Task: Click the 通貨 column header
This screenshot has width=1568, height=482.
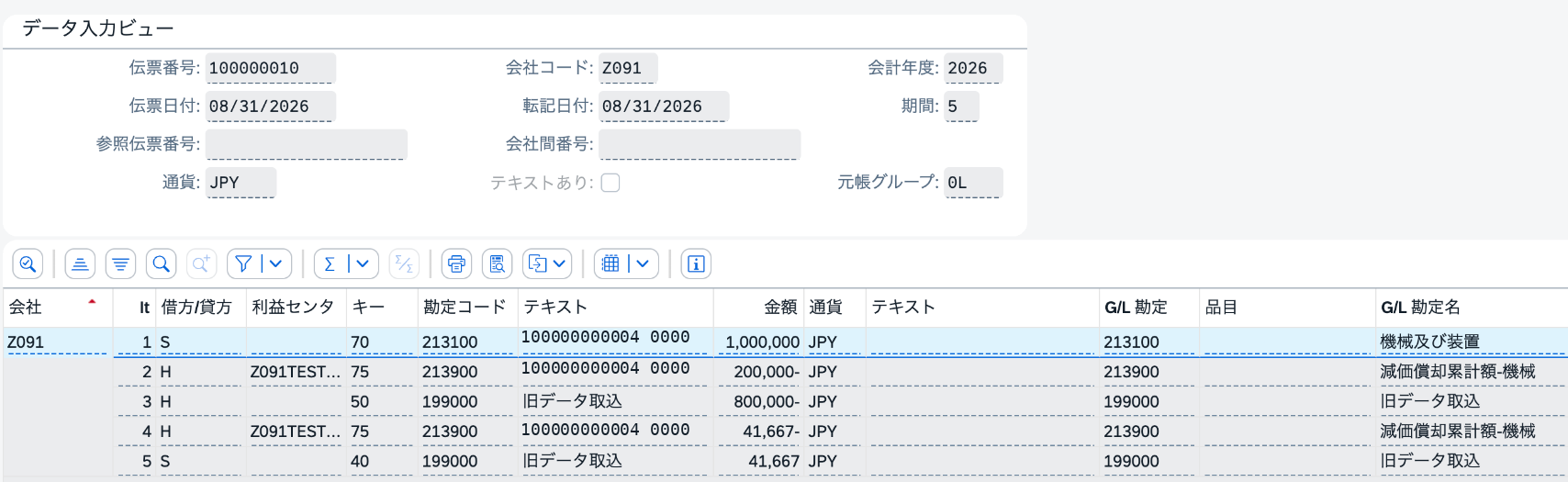Action: tap(834, 308)
